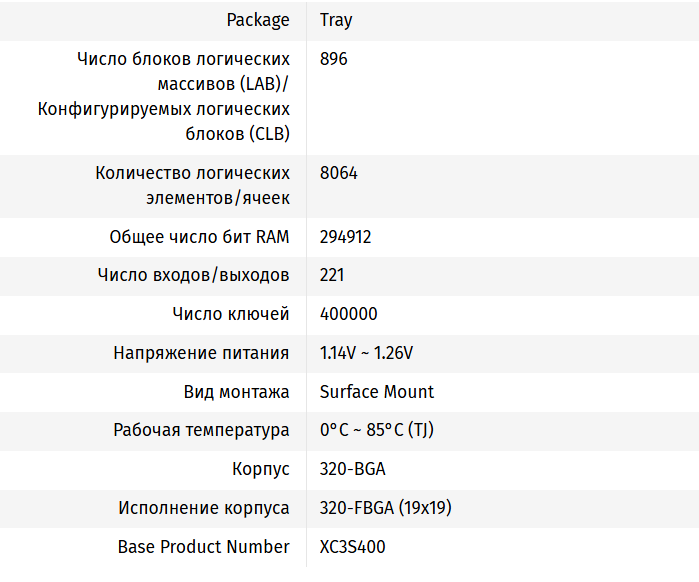Select base product number XC3S400
Screen dimensions: 699x582
[x=352, y=547]
